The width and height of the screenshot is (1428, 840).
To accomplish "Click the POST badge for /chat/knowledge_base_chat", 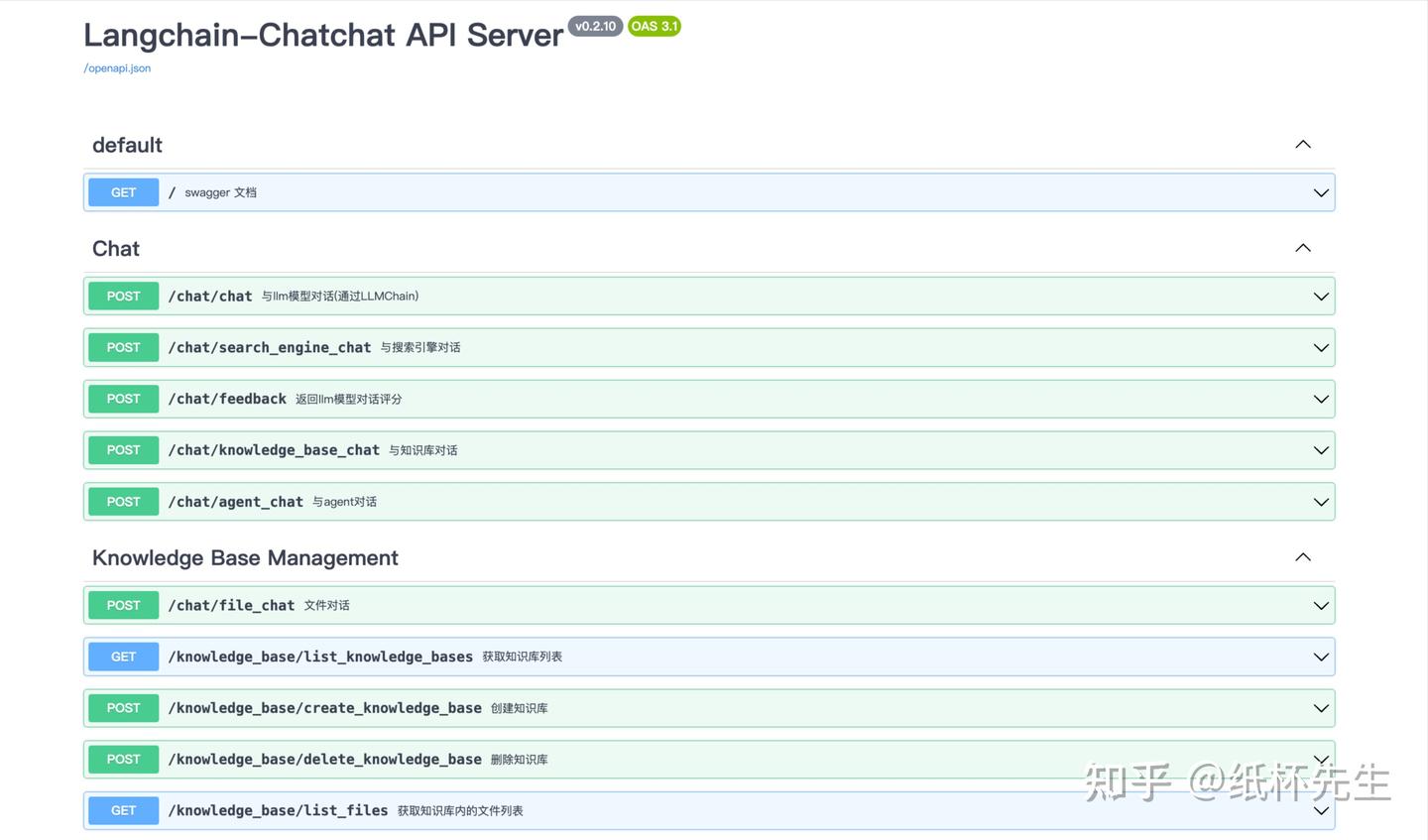I will pos(124,450).
